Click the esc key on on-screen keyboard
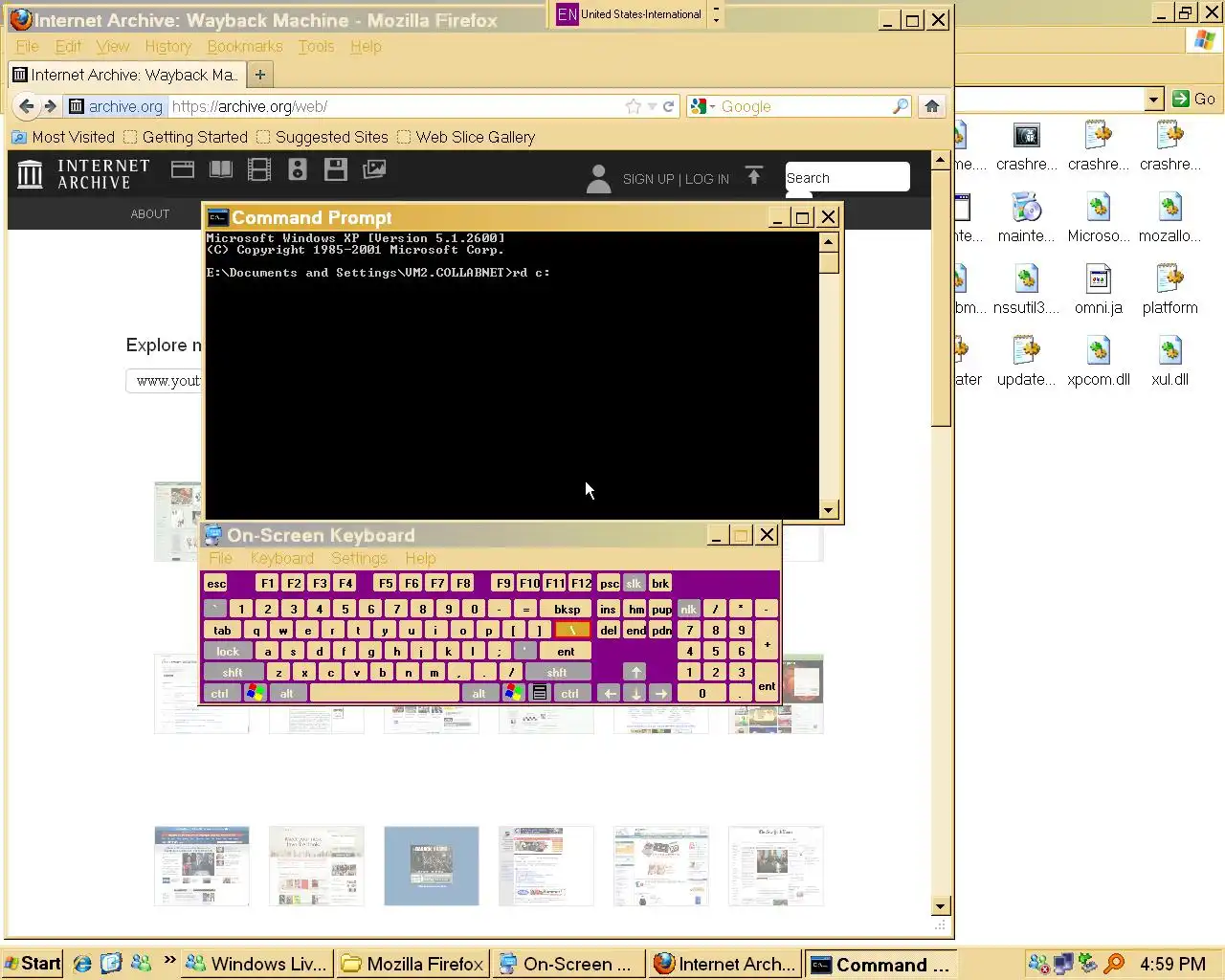This screenshot has height=980, width=1225. (216, 583)
